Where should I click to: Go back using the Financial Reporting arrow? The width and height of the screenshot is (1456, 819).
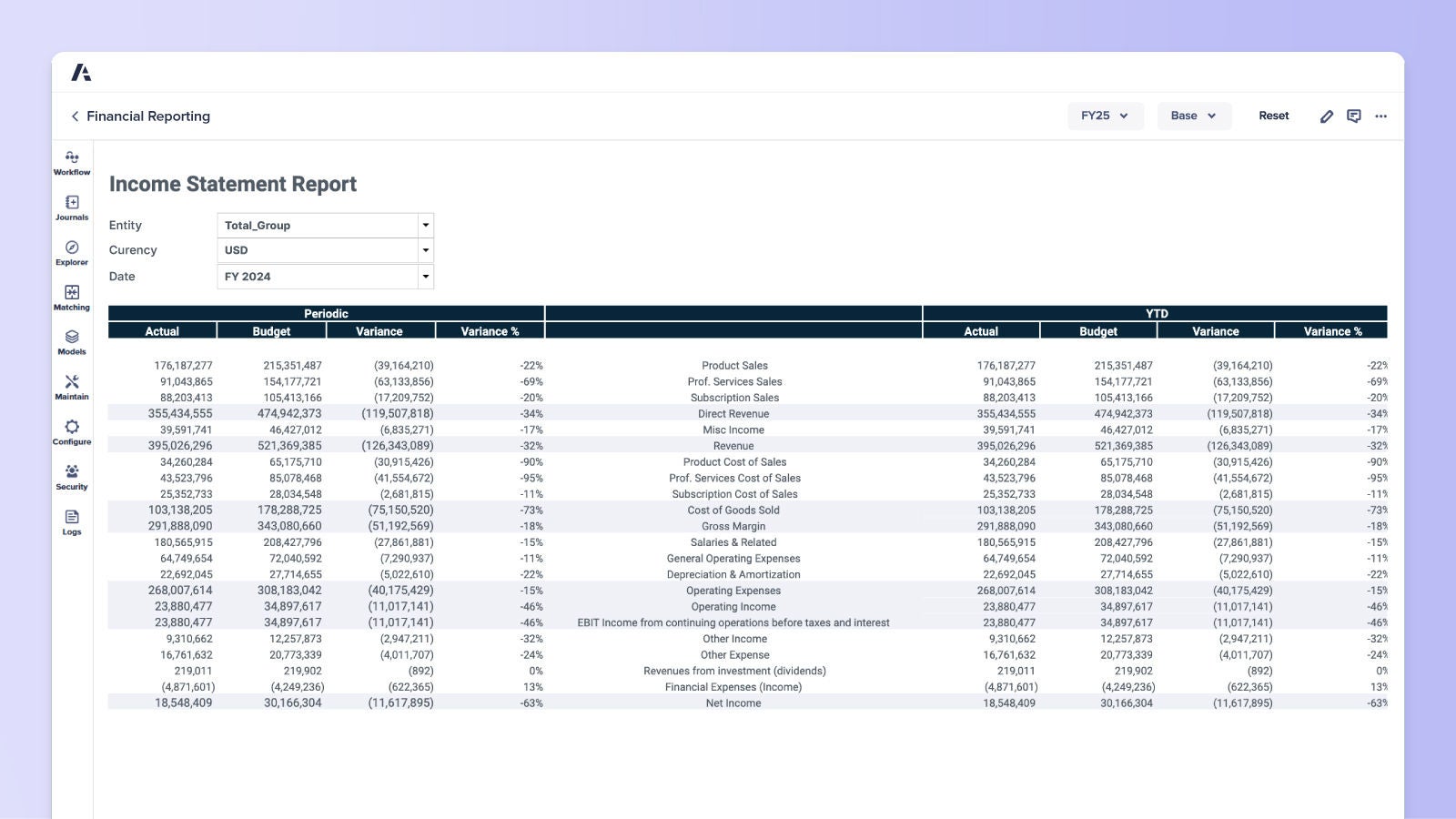[74, 116]
